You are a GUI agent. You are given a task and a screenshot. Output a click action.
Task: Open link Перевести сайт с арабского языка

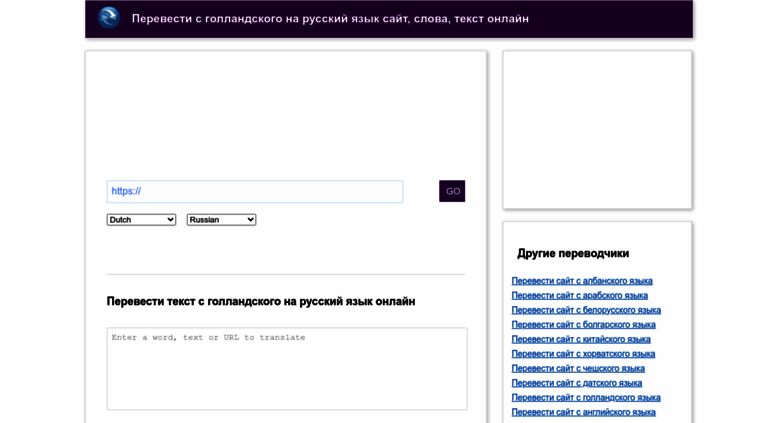579,296
